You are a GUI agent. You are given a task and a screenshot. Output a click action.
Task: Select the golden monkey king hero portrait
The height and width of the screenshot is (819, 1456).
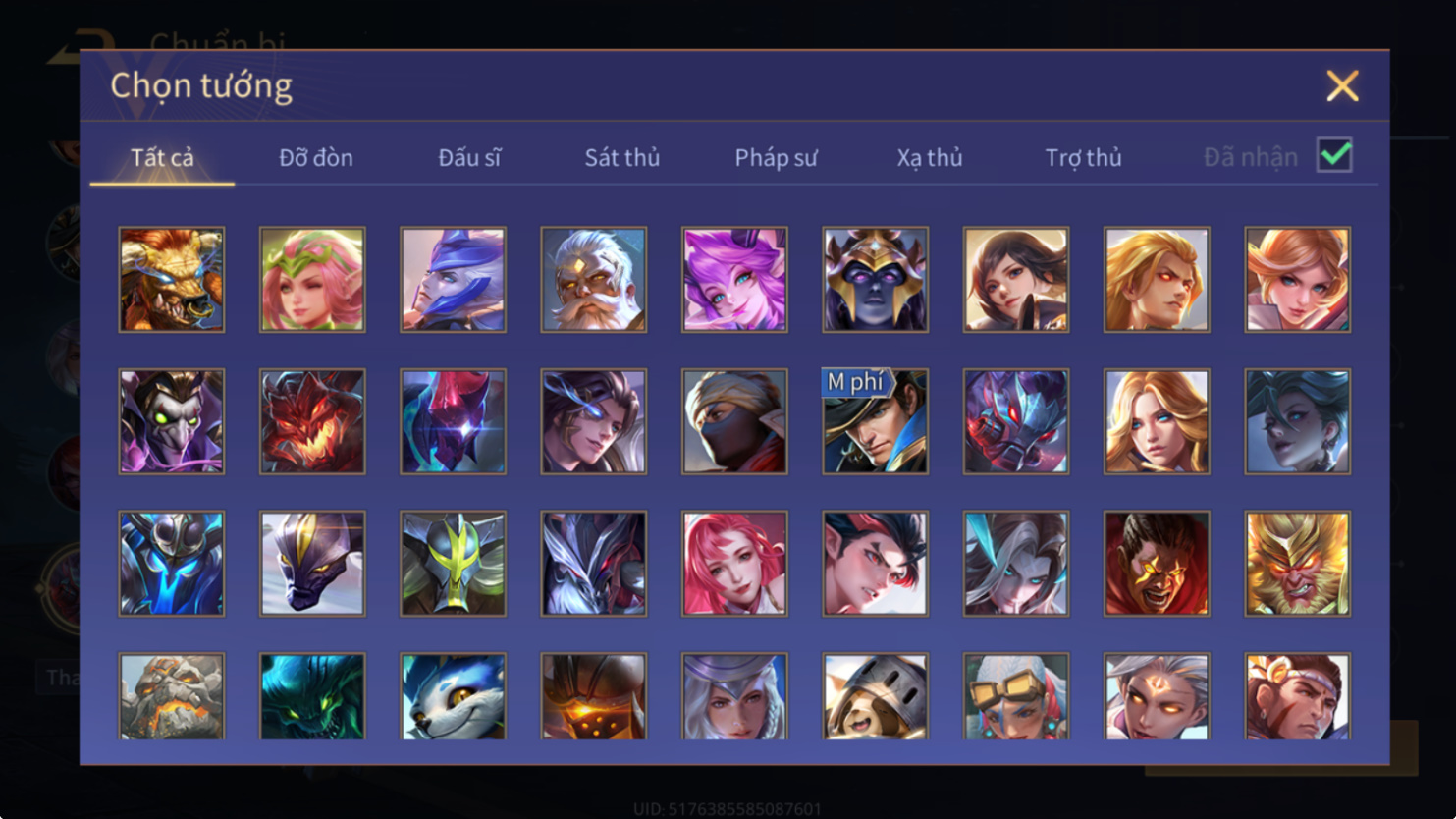1298,564
